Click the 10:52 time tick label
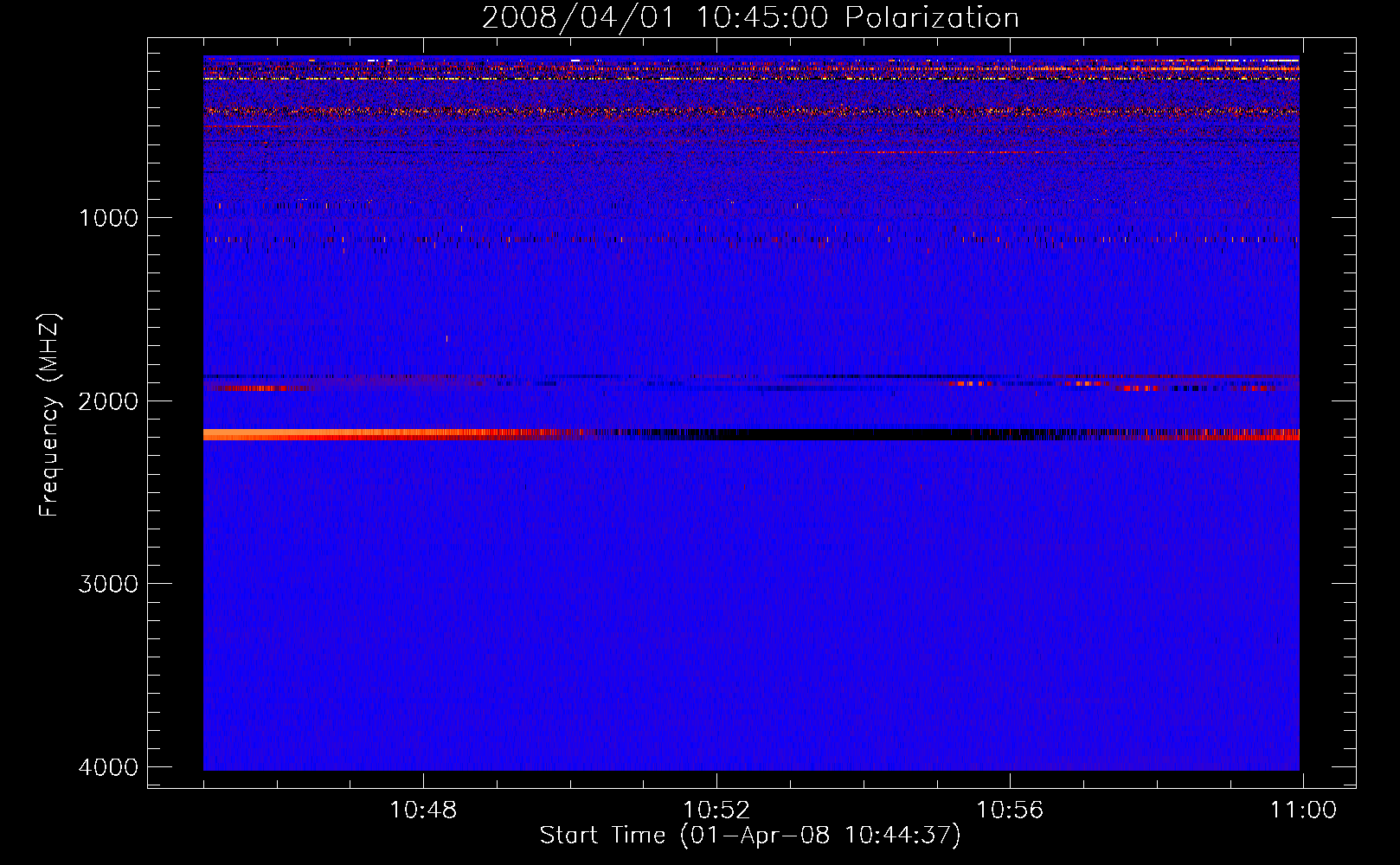The width and height of the screenshot is (1400, 865). pyautogui.click(x=716, y=811)
